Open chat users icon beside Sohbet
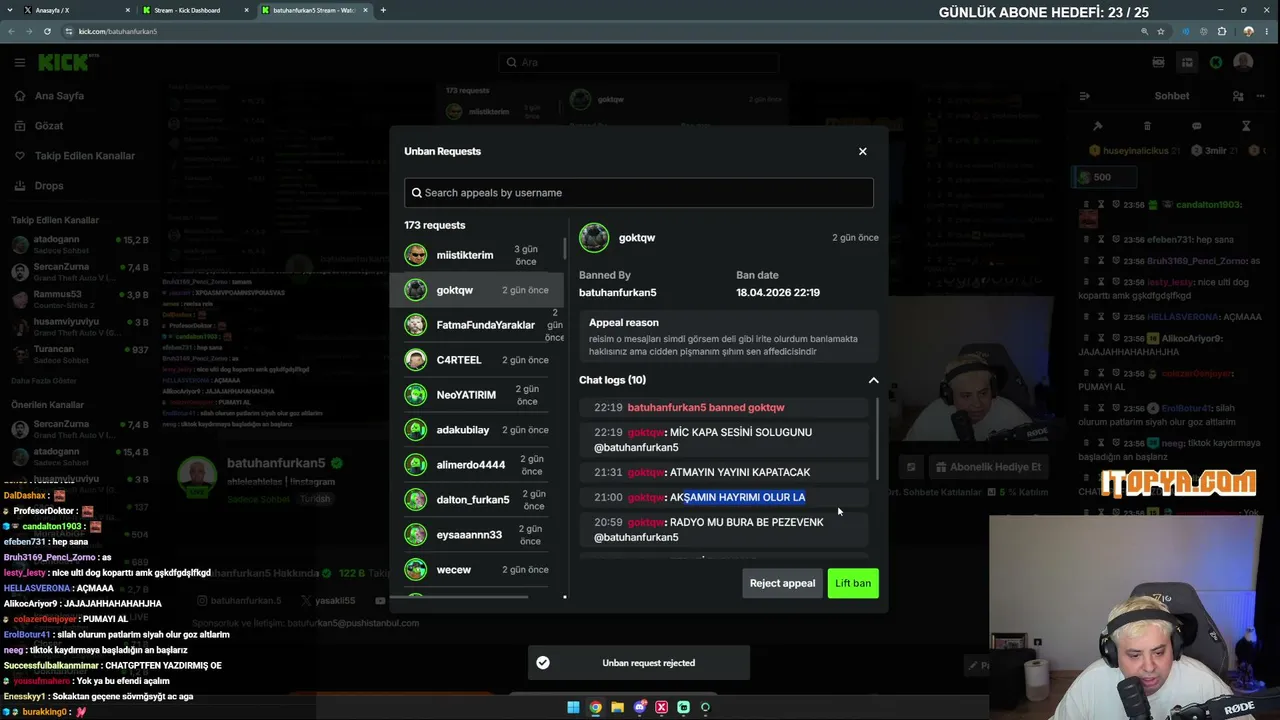This screenshot has height=720, width=1280. 1238,96
